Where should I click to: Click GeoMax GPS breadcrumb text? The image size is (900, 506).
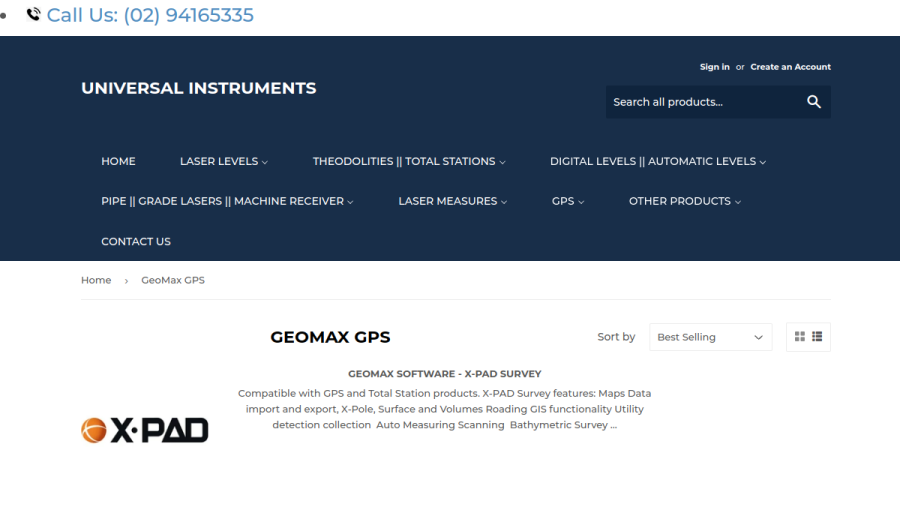(x=173, y=280)
